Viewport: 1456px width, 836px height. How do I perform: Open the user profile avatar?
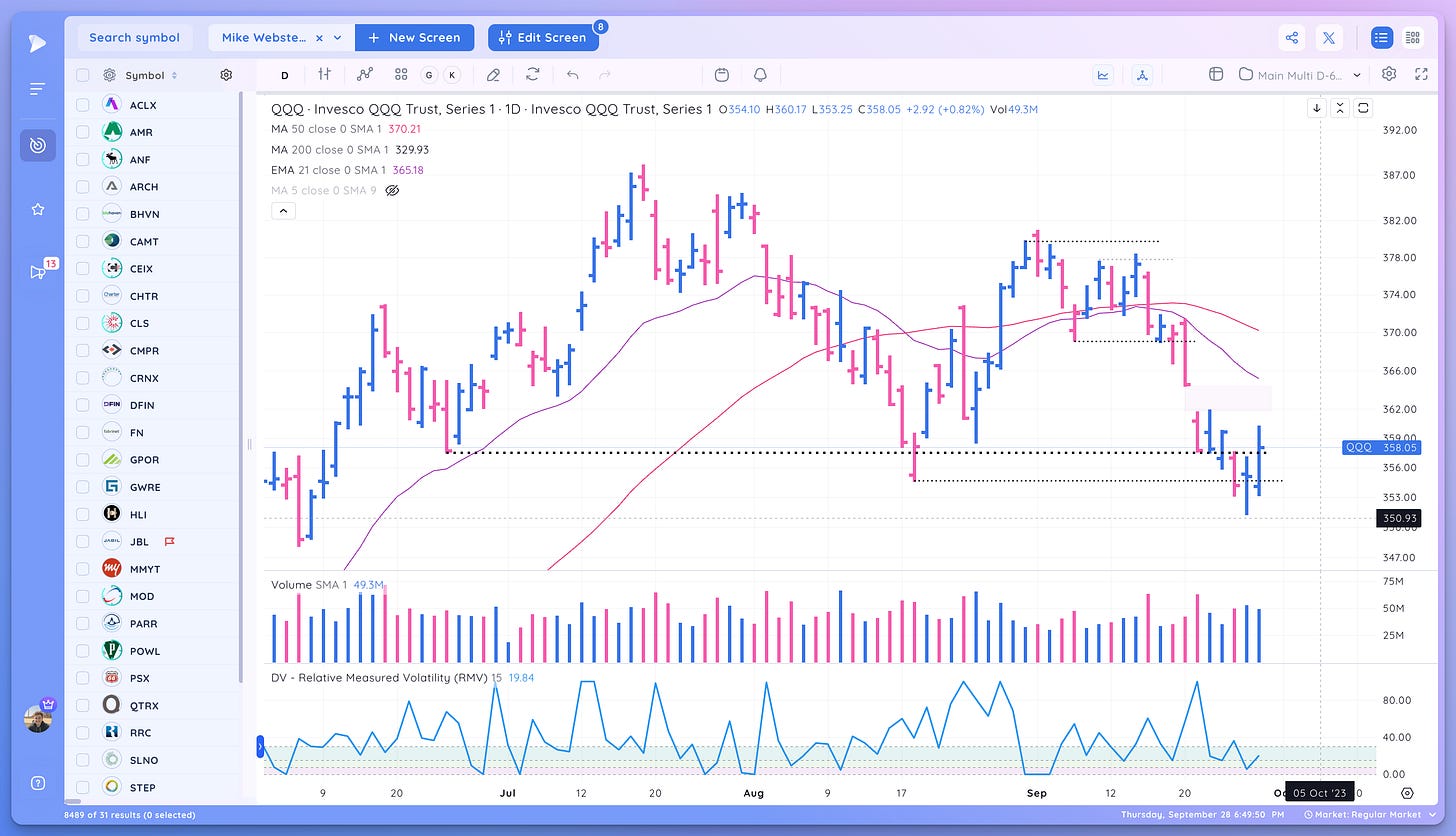pos(38,718)
